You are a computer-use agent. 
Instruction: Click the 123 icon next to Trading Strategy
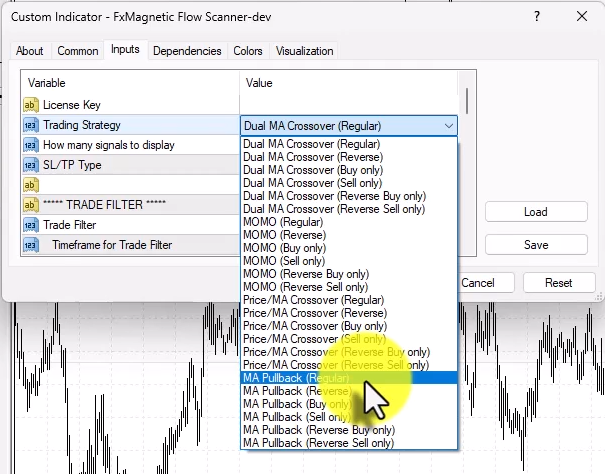tap(30, 125)
